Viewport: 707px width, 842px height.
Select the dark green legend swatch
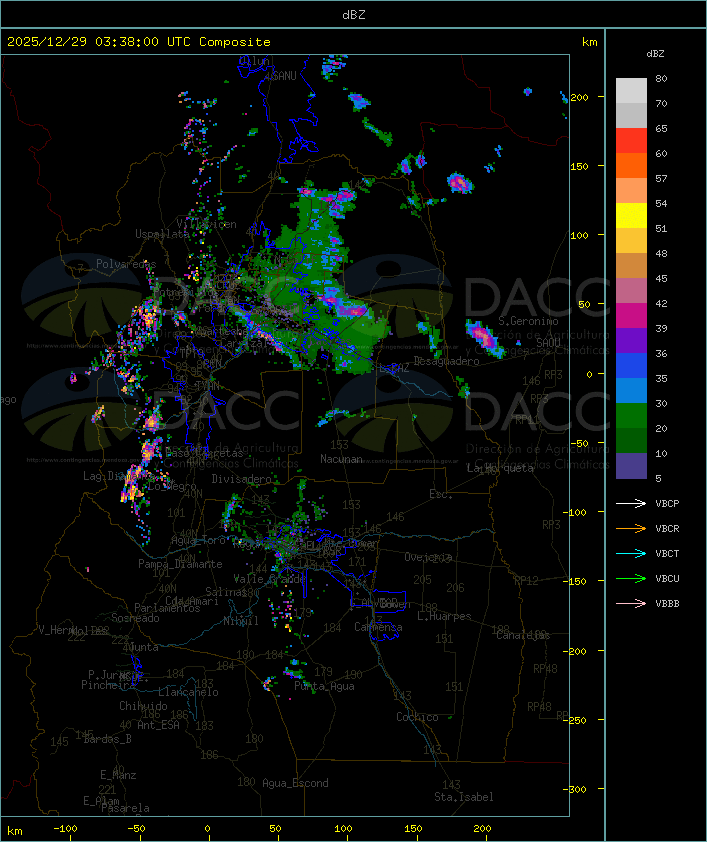click(631, 440)
